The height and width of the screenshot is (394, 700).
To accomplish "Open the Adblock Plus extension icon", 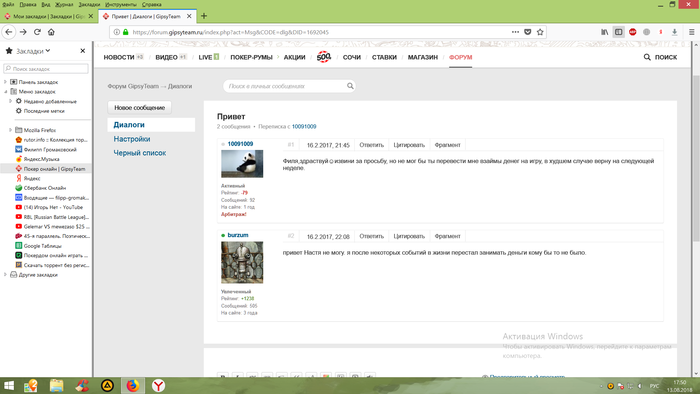I will click(x=633, y=32).
